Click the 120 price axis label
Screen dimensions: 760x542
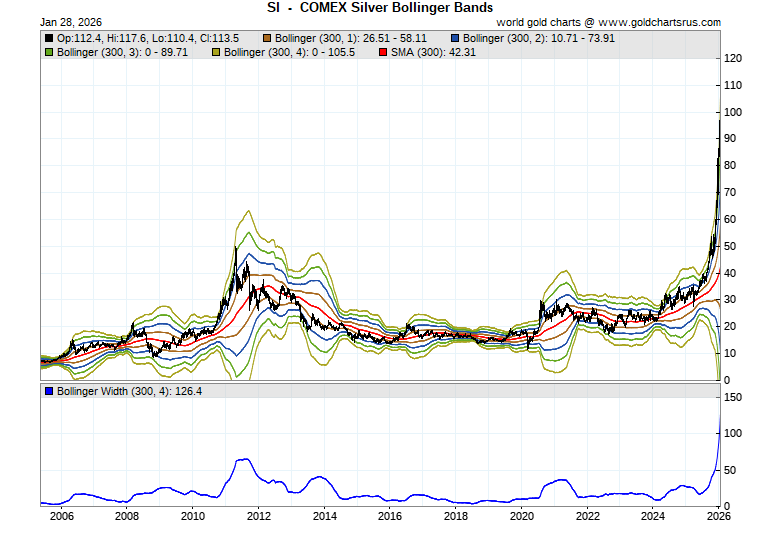coord(733,58)
